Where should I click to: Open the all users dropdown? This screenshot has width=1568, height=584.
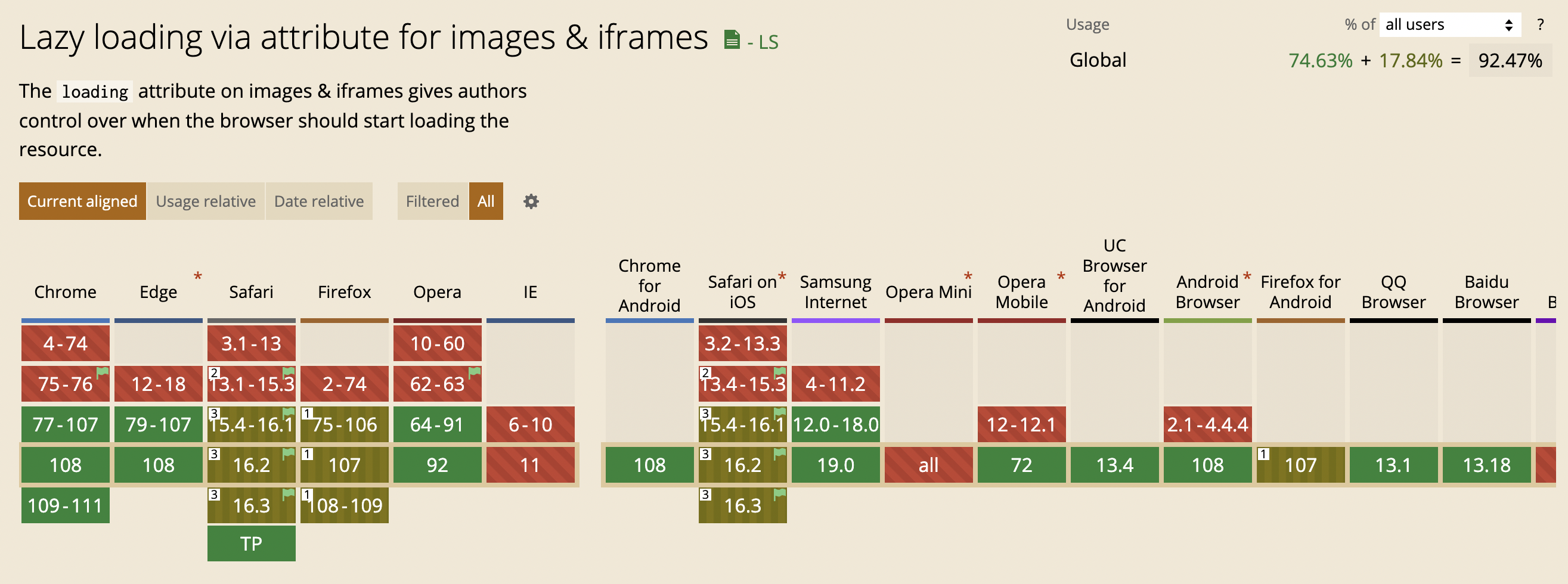1449,24
